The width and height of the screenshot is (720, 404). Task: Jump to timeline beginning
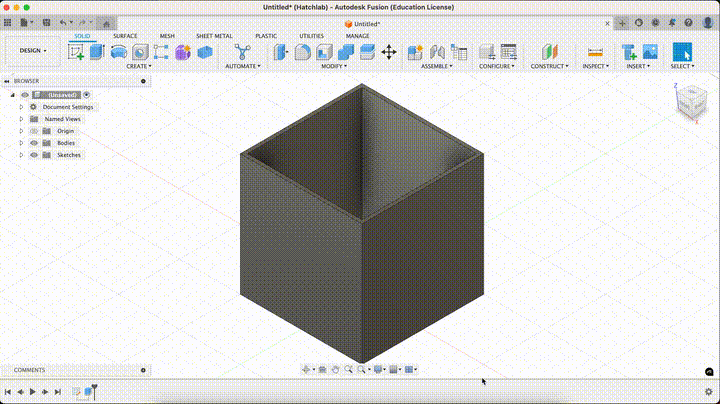coord(8,392)
